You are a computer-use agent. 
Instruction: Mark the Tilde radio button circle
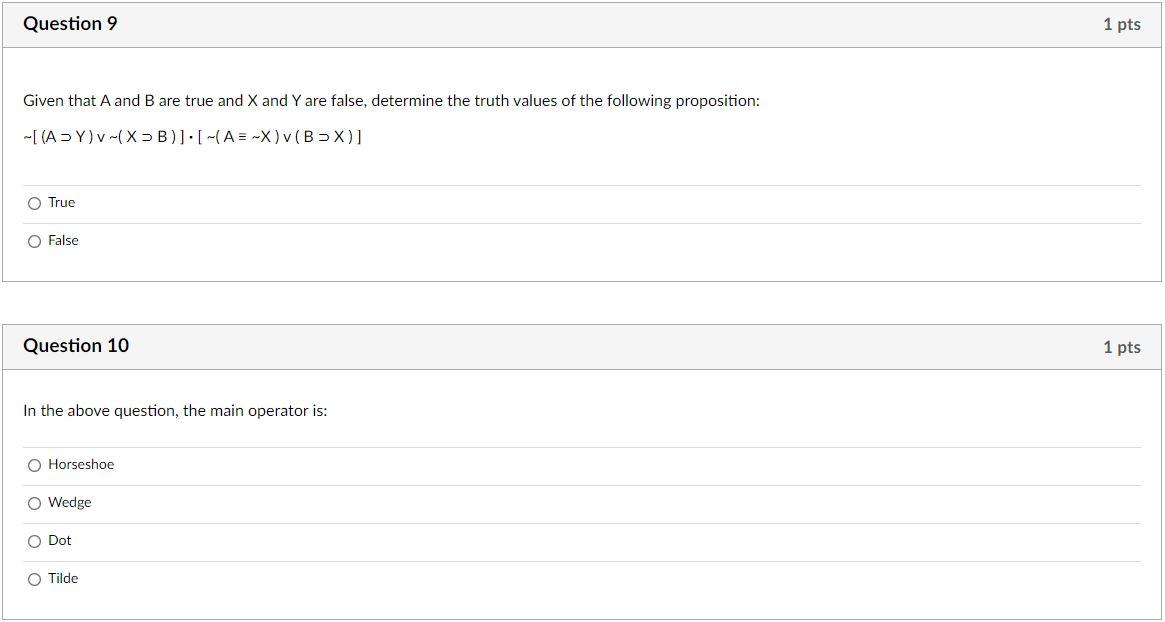[34, 580]
